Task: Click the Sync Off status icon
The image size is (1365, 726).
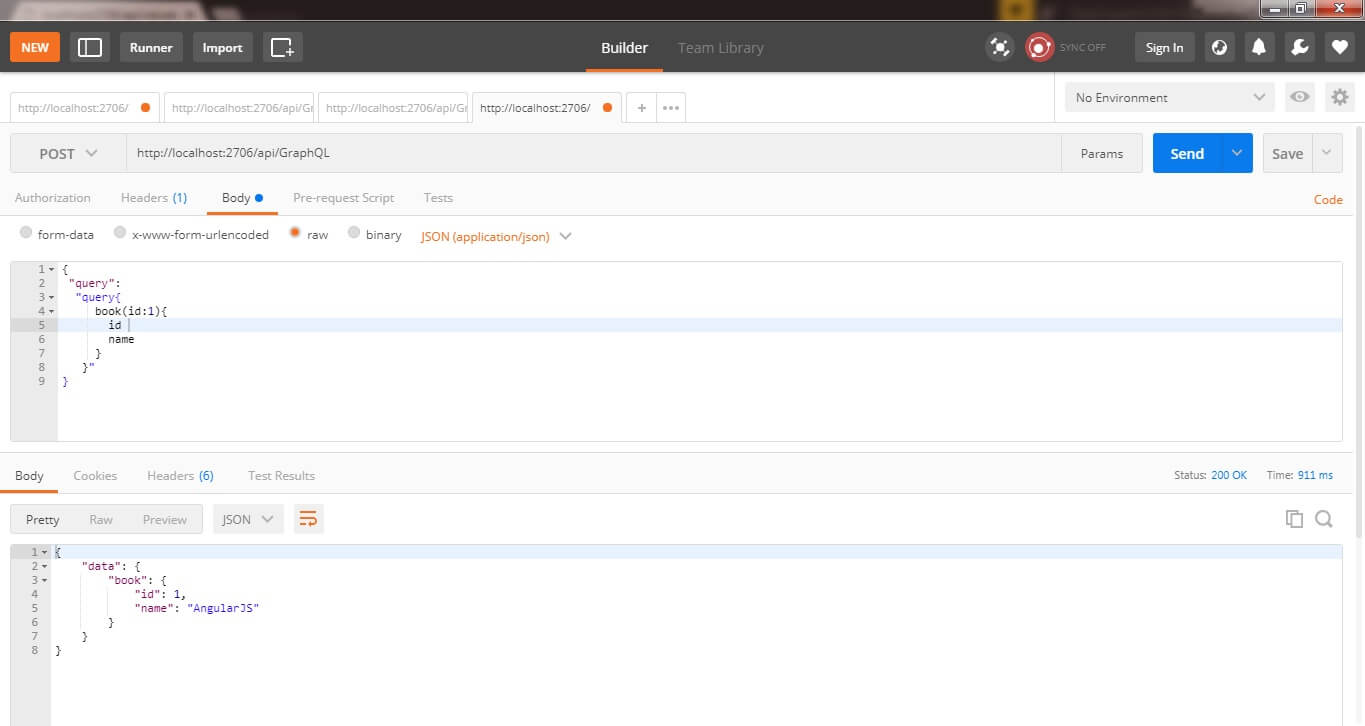Action: [1040, 47]
